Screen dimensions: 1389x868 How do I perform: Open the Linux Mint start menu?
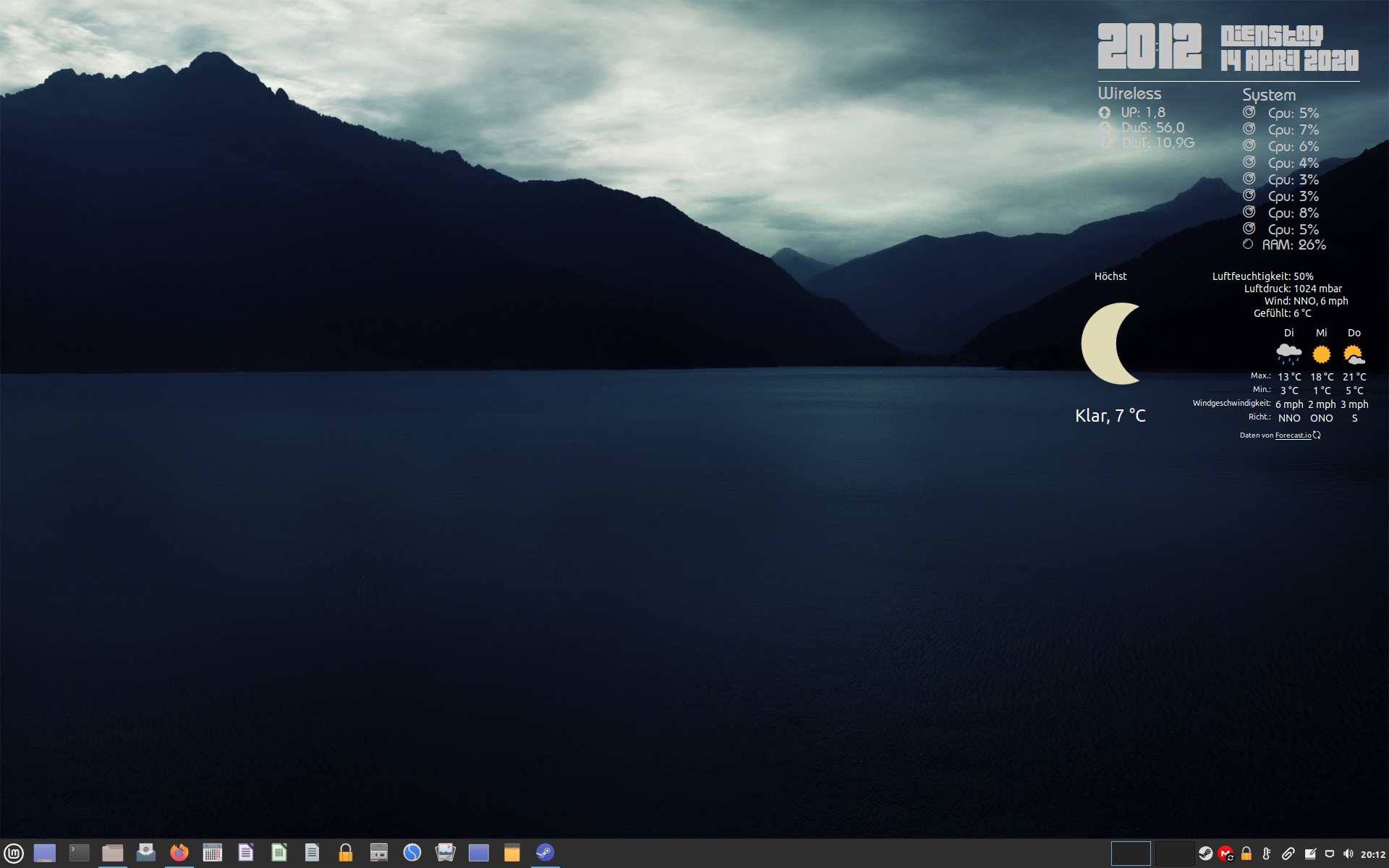click(x=14, y=854)
